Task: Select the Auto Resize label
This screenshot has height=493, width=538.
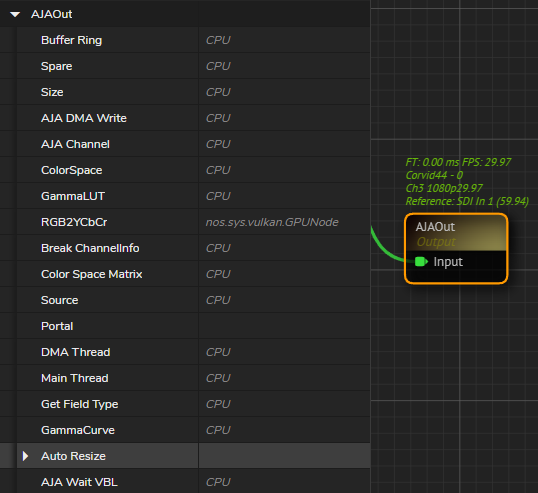Action: coord(73,456)
